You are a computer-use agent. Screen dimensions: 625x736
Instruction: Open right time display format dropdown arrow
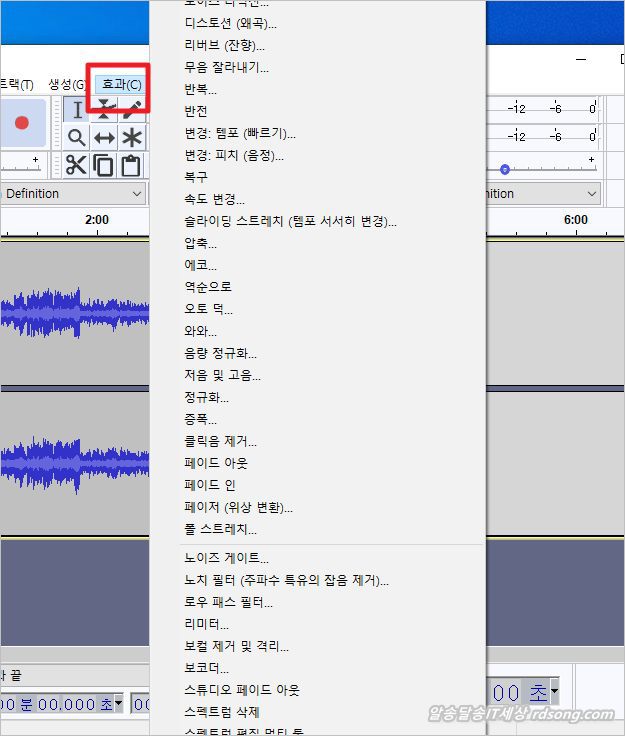tap(555, 691)
